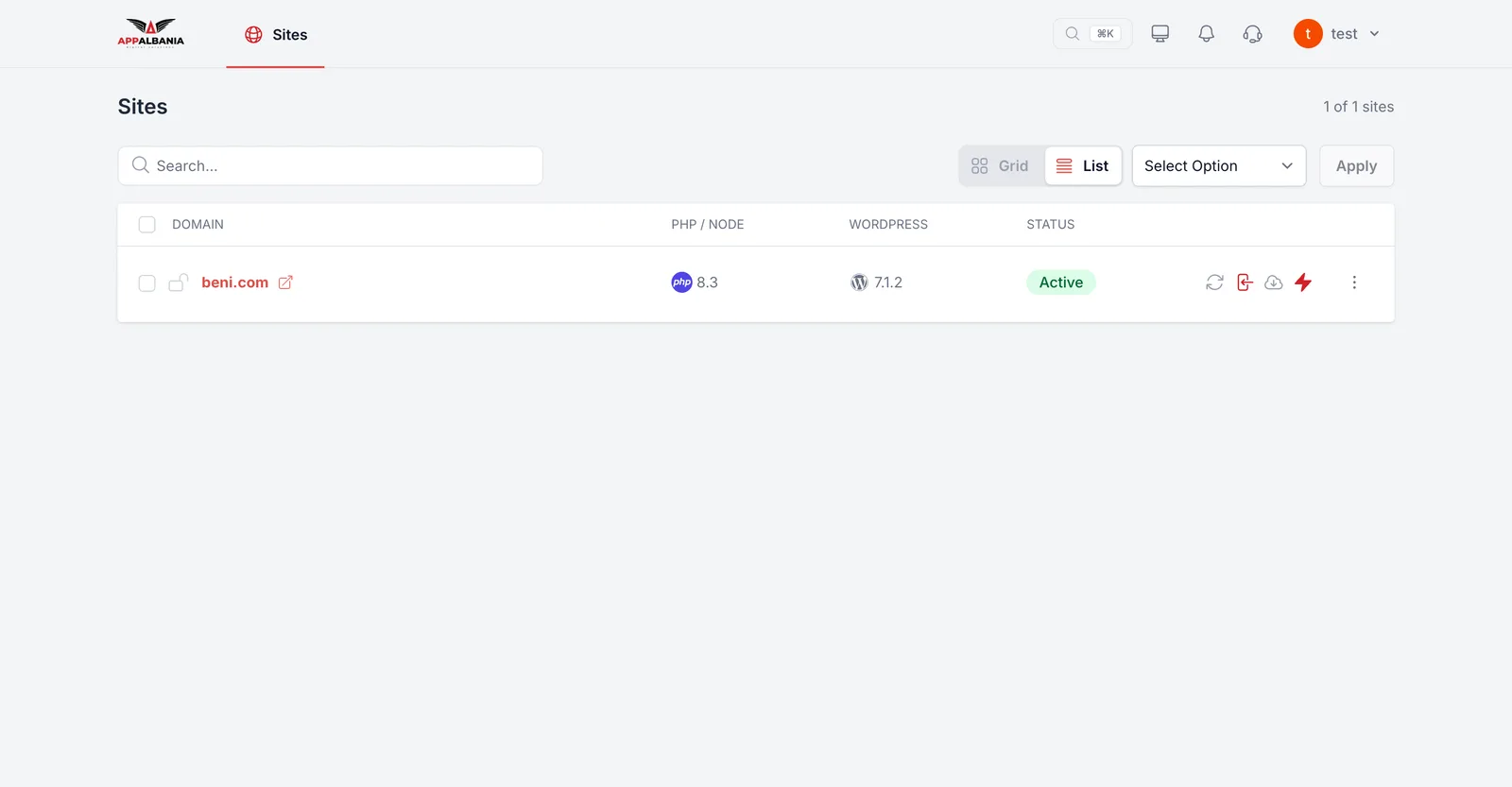Click the WORDPRESS column header
Viewport: 1512px width, 787px height.
point(888,225)
